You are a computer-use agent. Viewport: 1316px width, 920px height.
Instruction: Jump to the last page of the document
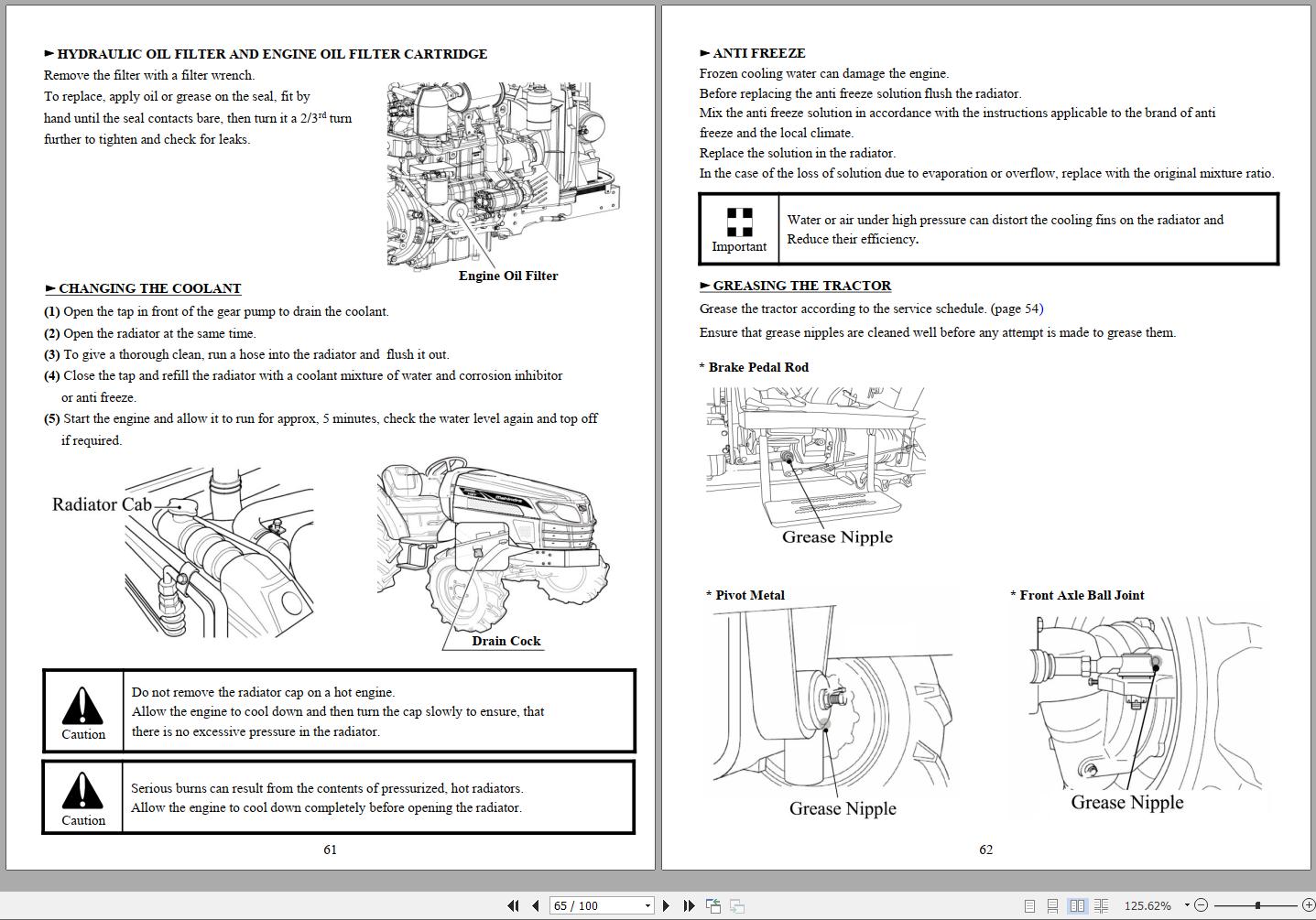click(x=689, y=905)
